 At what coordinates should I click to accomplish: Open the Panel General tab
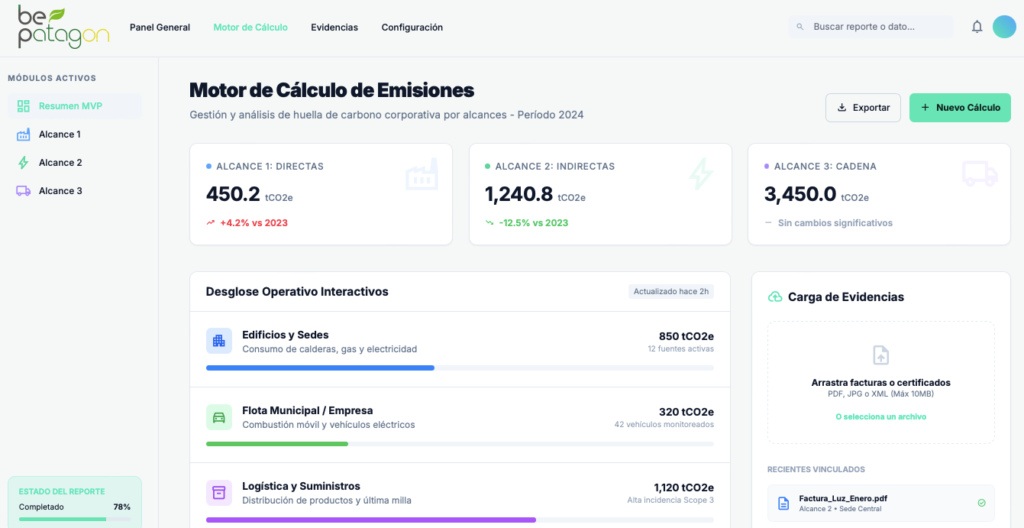[x=160, y=27]
